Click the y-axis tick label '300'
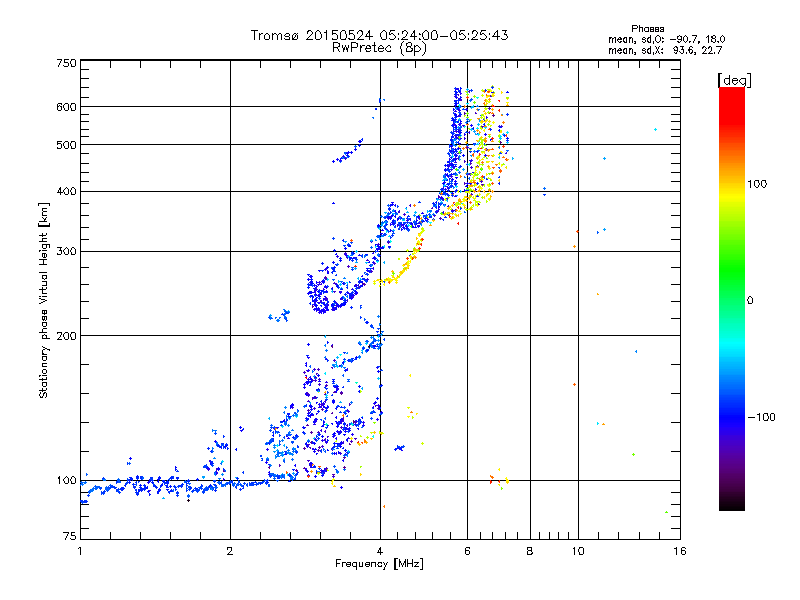The width and height of the screenshot is (800, 600). tap(67, 252)
